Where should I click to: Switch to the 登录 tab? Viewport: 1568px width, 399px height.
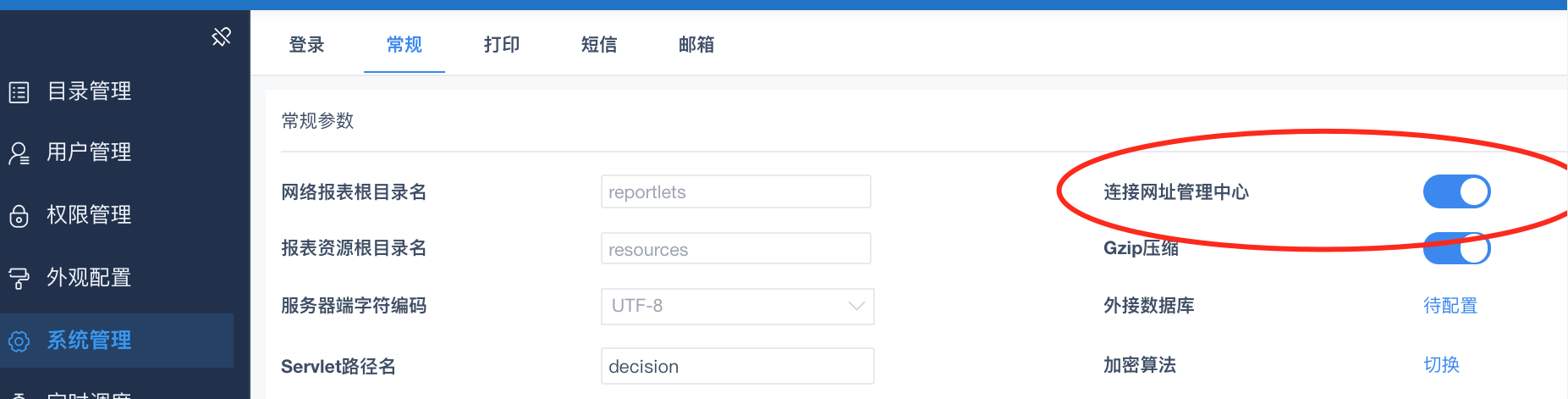(306, 44)
